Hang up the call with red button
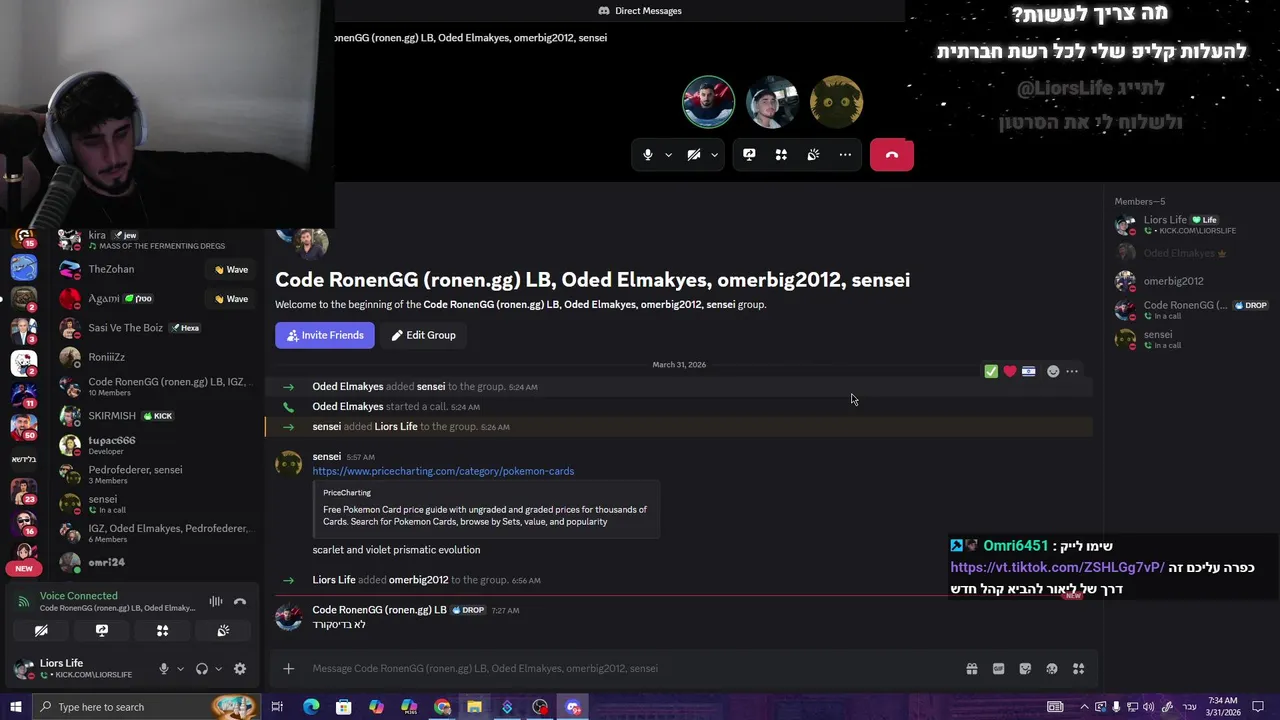 892,155
